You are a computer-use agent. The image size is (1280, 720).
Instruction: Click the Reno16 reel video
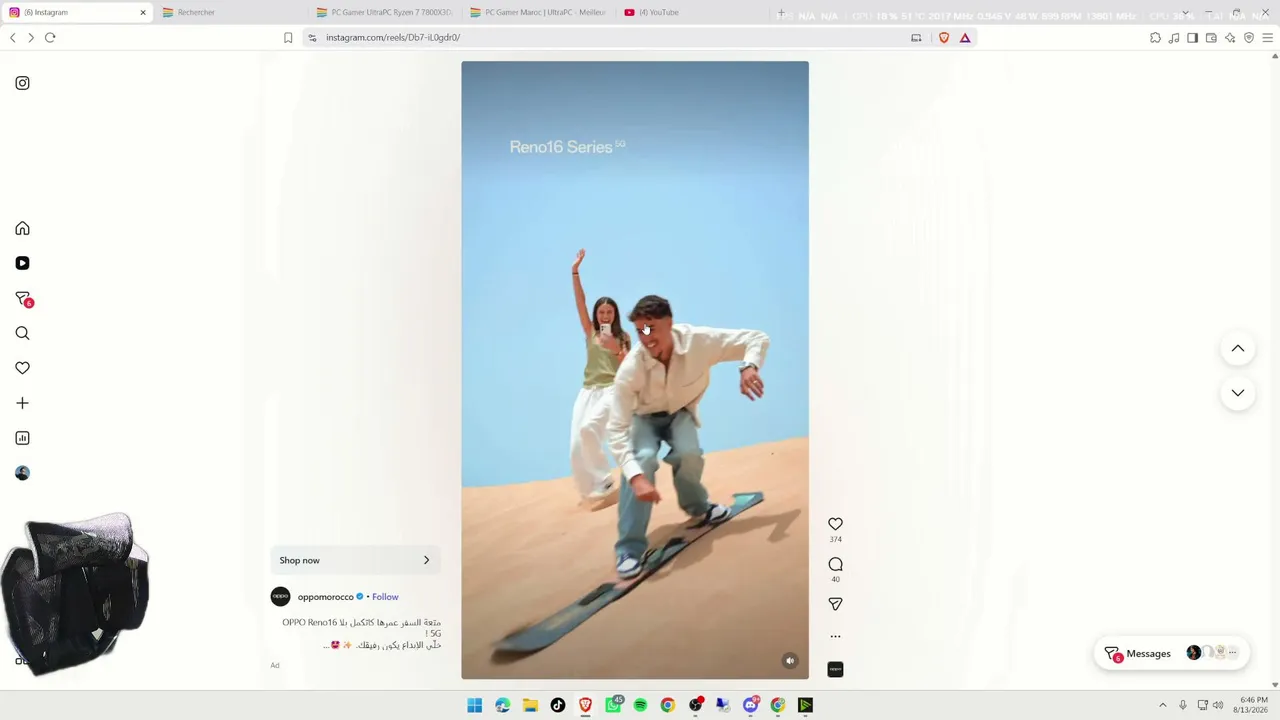tap(635, 370)
